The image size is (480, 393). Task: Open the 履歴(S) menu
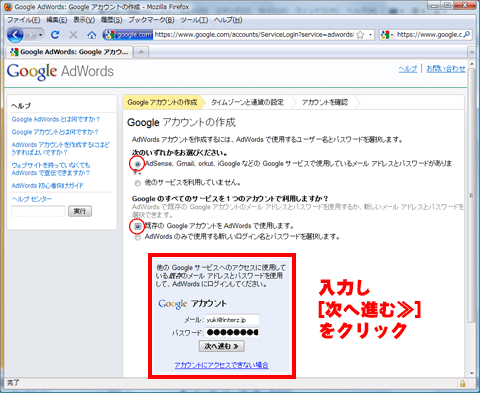pyautogui.click(x=112, y=20)
